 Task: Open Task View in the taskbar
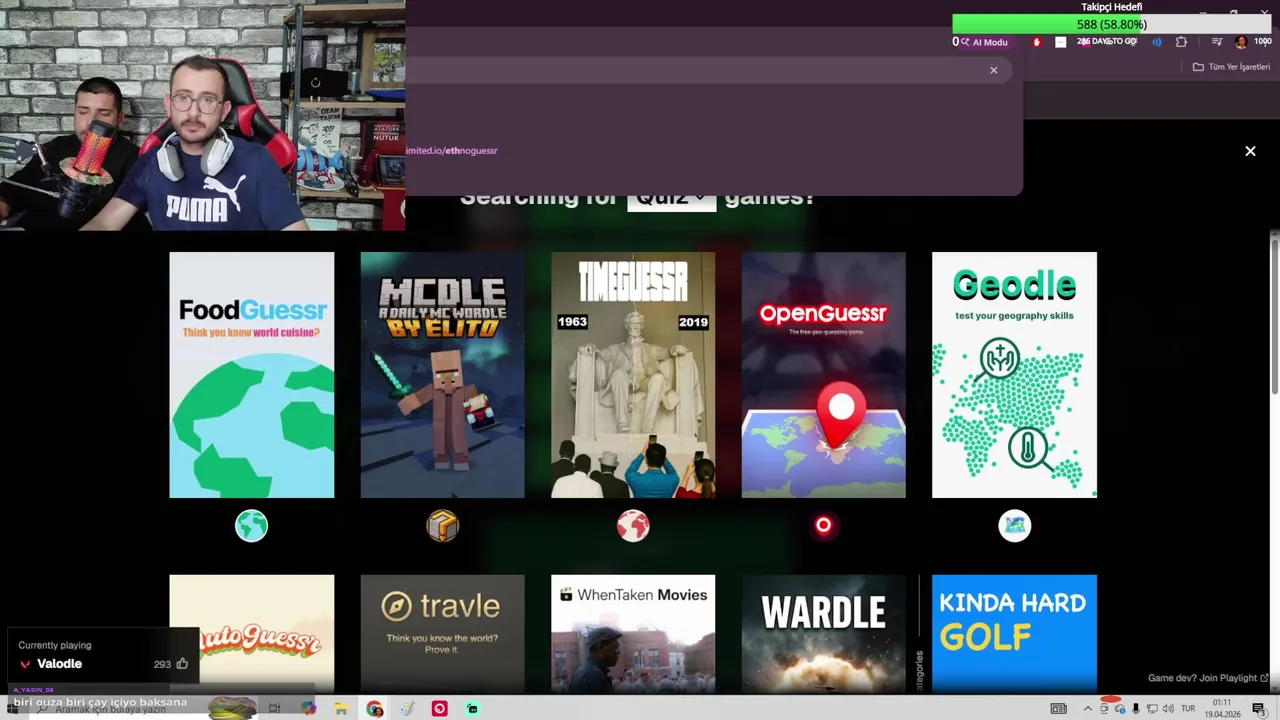pos(274,709)
